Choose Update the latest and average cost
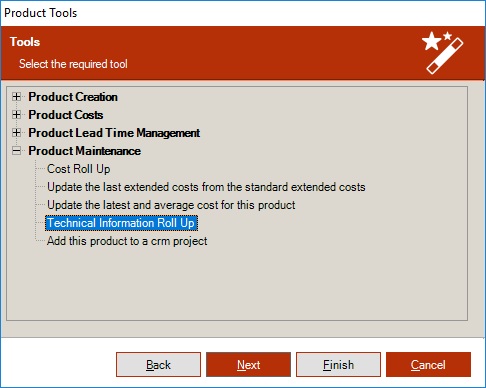 pos(171,205)
